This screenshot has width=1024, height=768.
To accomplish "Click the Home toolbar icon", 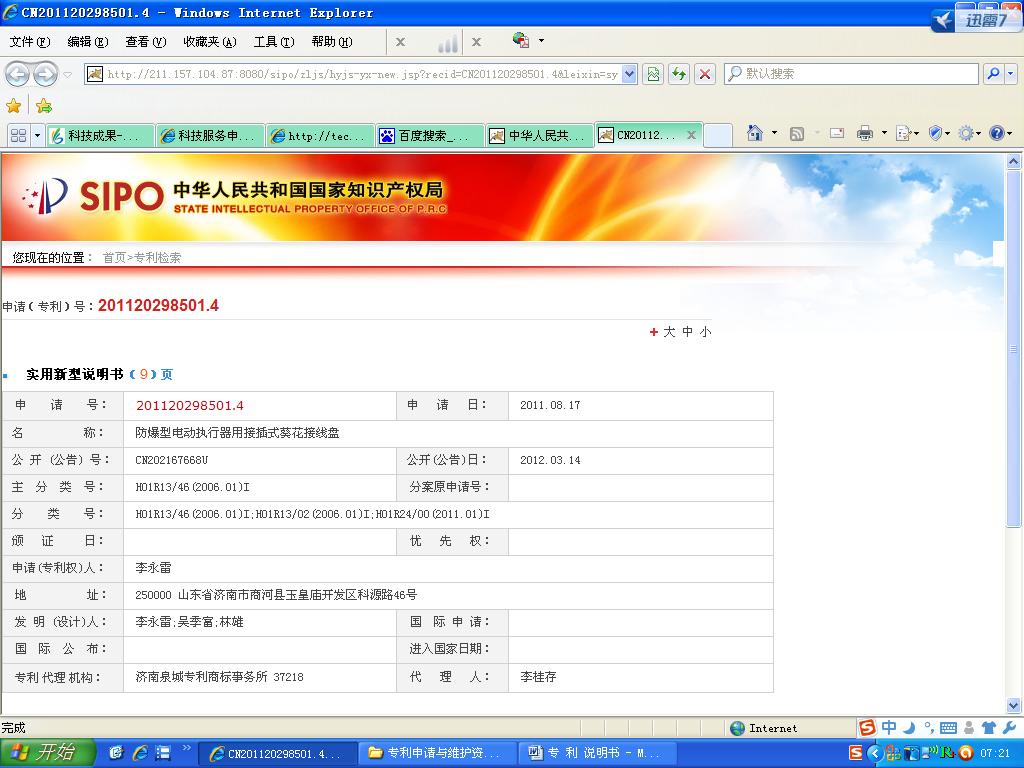I will [755, 134].
